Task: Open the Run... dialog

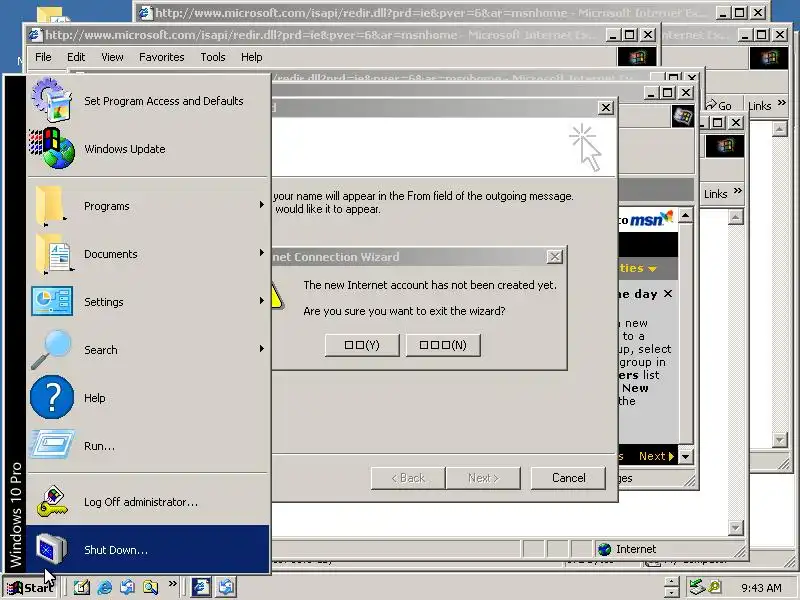Action: tap(148, 445)
